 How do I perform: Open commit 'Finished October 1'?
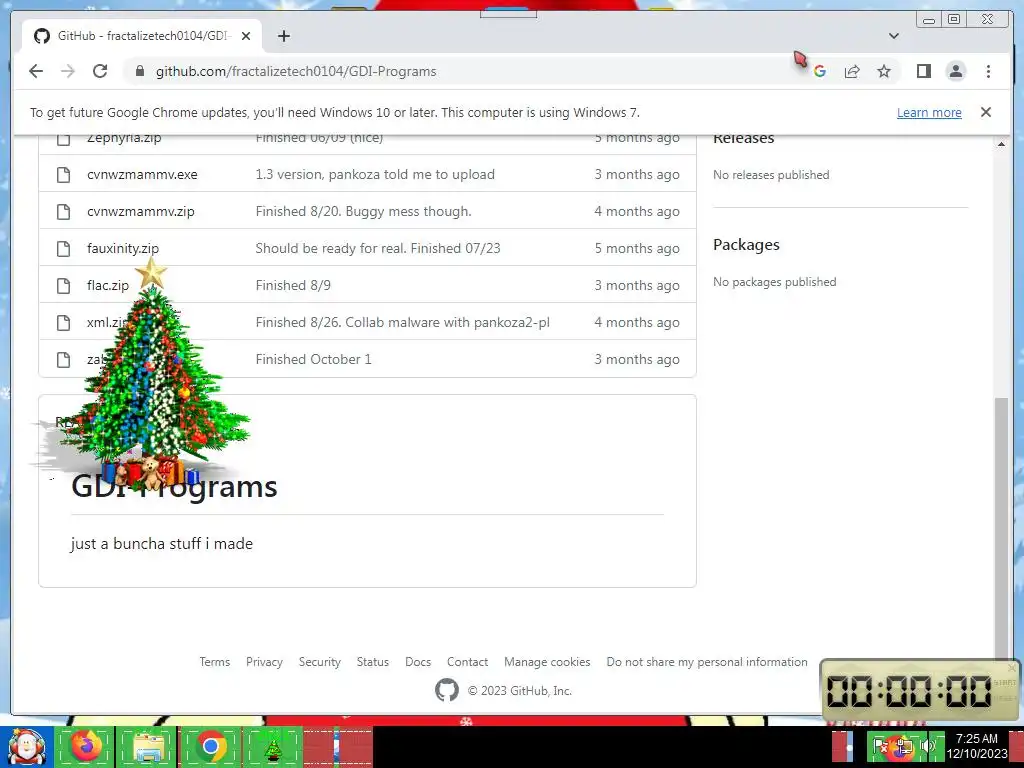pyautogui.click(x=313, y=359)
